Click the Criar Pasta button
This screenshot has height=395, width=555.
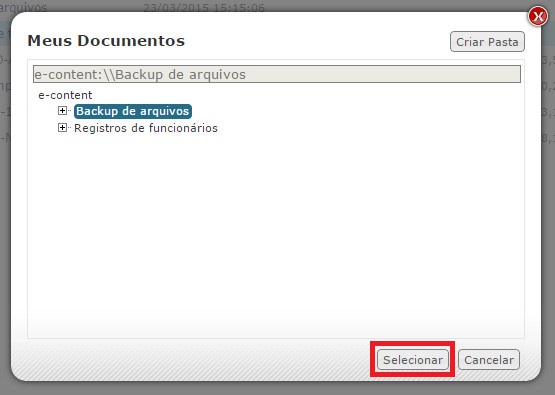[487, 42]
